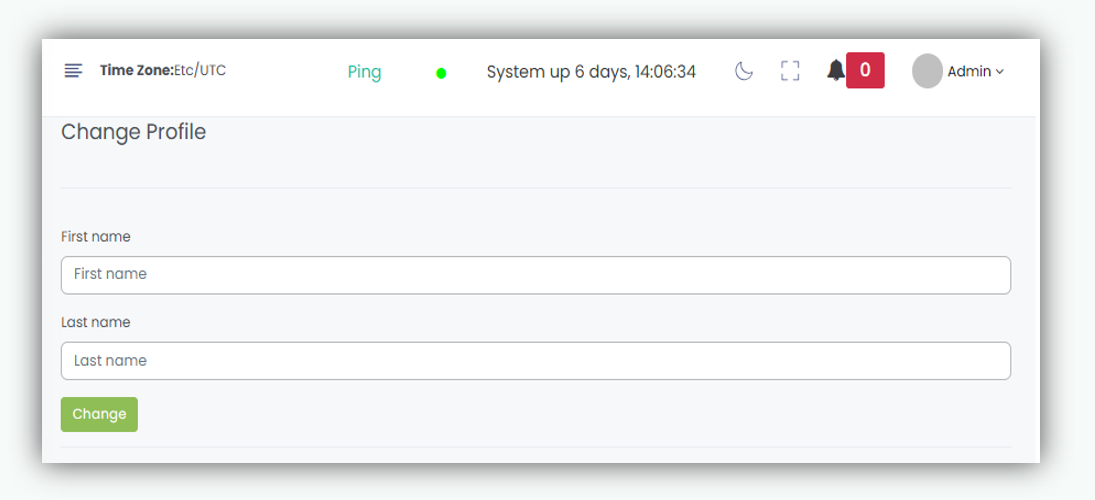Enter fullscreen mode using the brackets icon
This screenshot has width=1095, height=500.
(790, 71)
